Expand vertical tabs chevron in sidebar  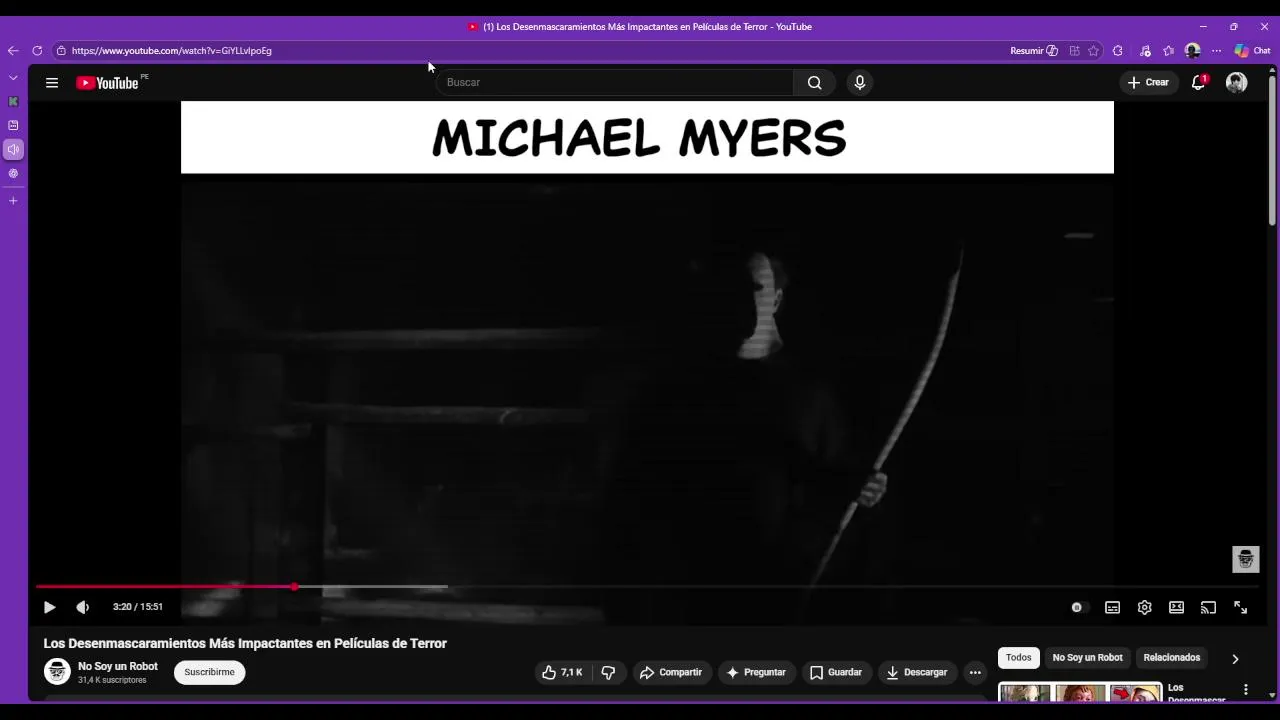point(13,78)
